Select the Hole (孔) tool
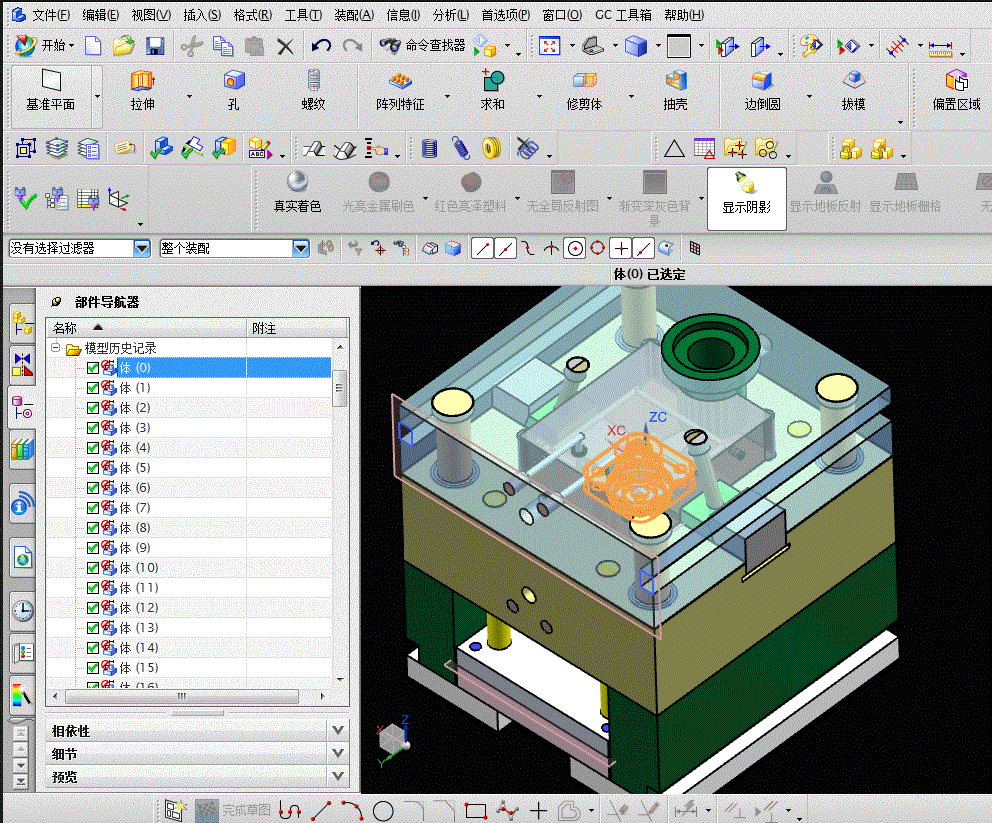 (233, 90)
